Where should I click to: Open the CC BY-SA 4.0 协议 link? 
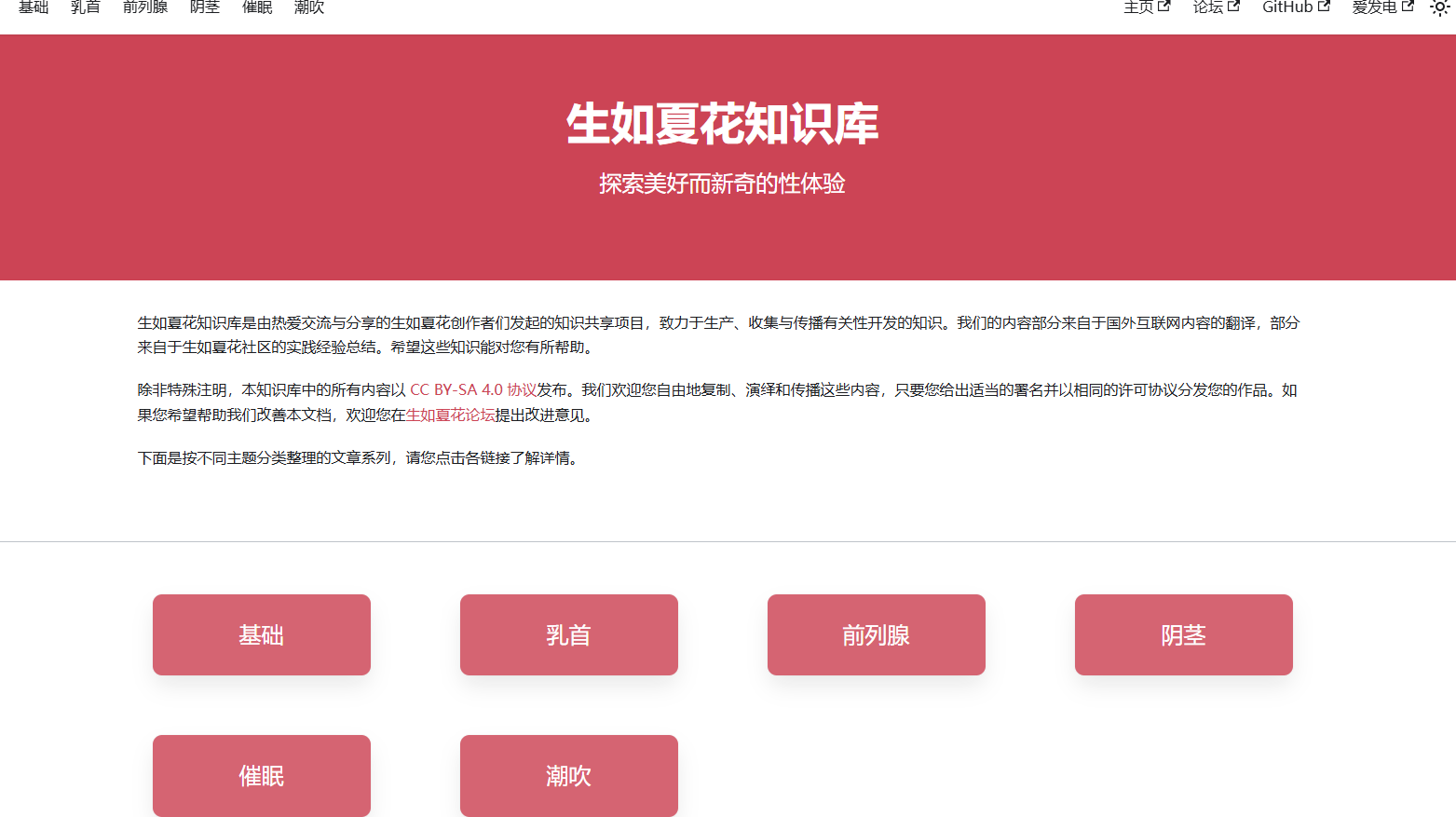pos(473,390)
